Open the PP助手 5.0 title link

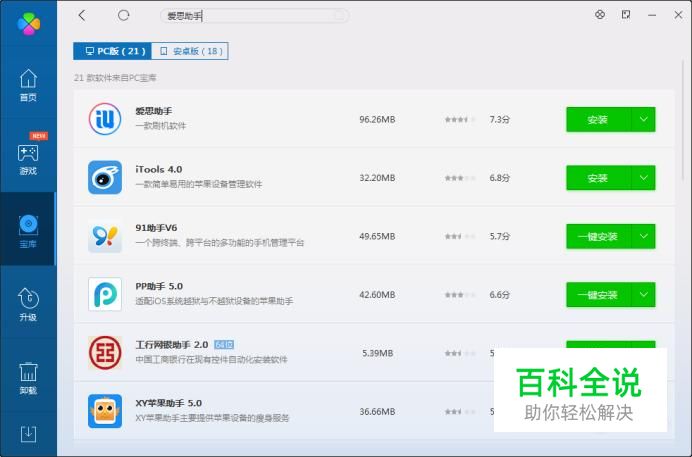[x=159, y=286]
